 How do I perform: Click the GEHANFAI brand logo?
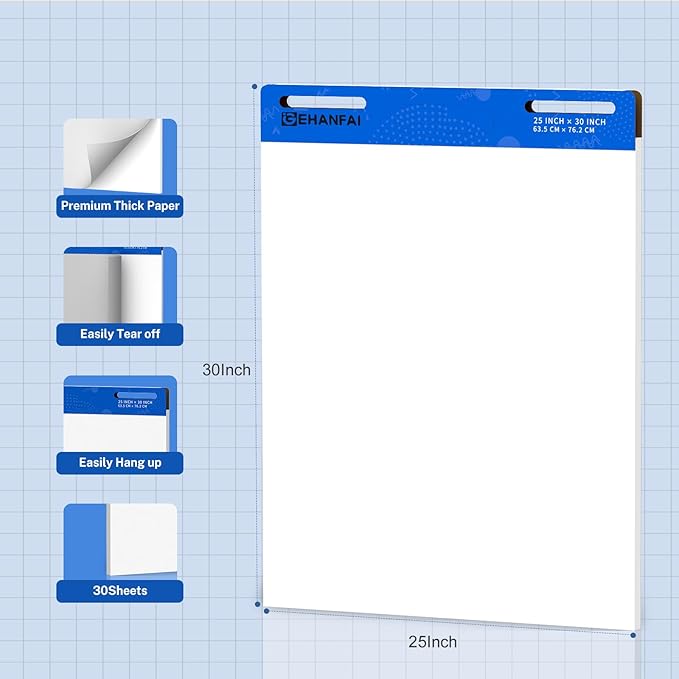[x=321, y=120]
